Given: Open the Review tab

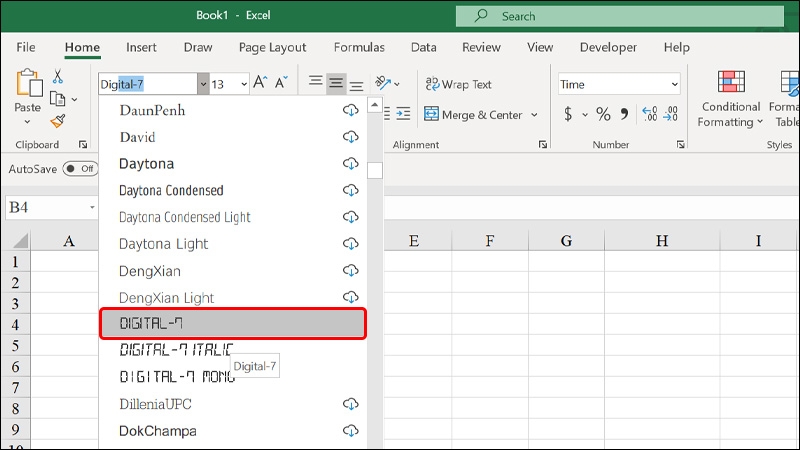Looking at the screenshot, I should point(481,47).
